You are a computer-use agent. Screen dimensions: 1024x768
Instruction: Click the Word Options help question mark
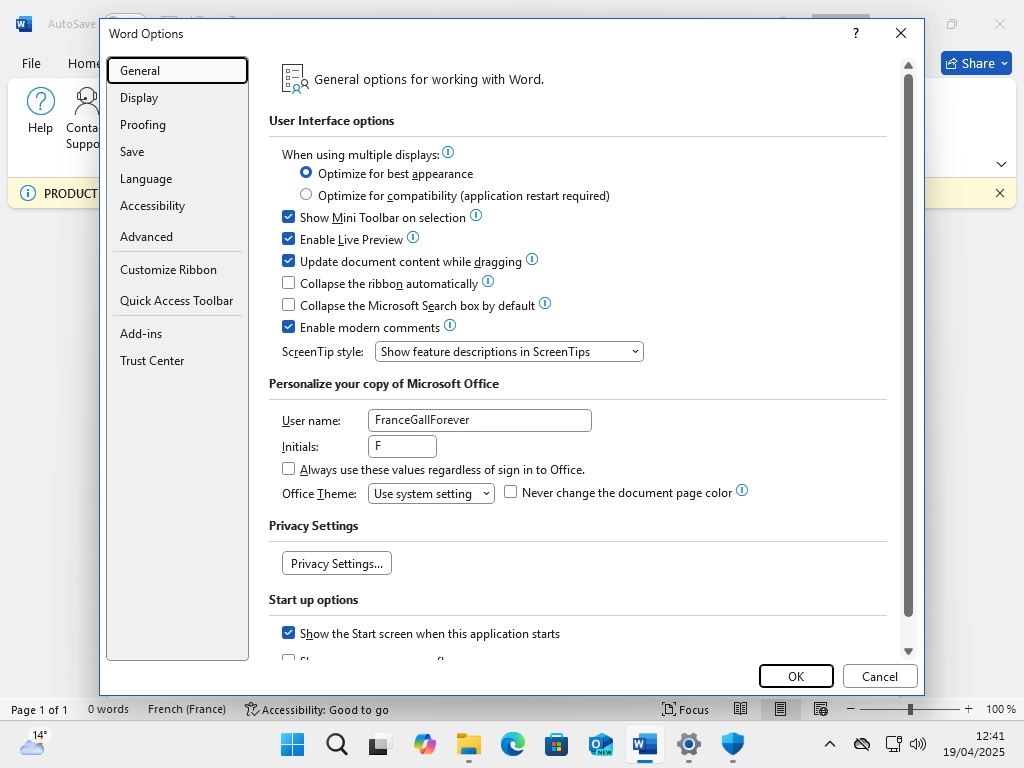pyautogui.click(x=855, y=33)
